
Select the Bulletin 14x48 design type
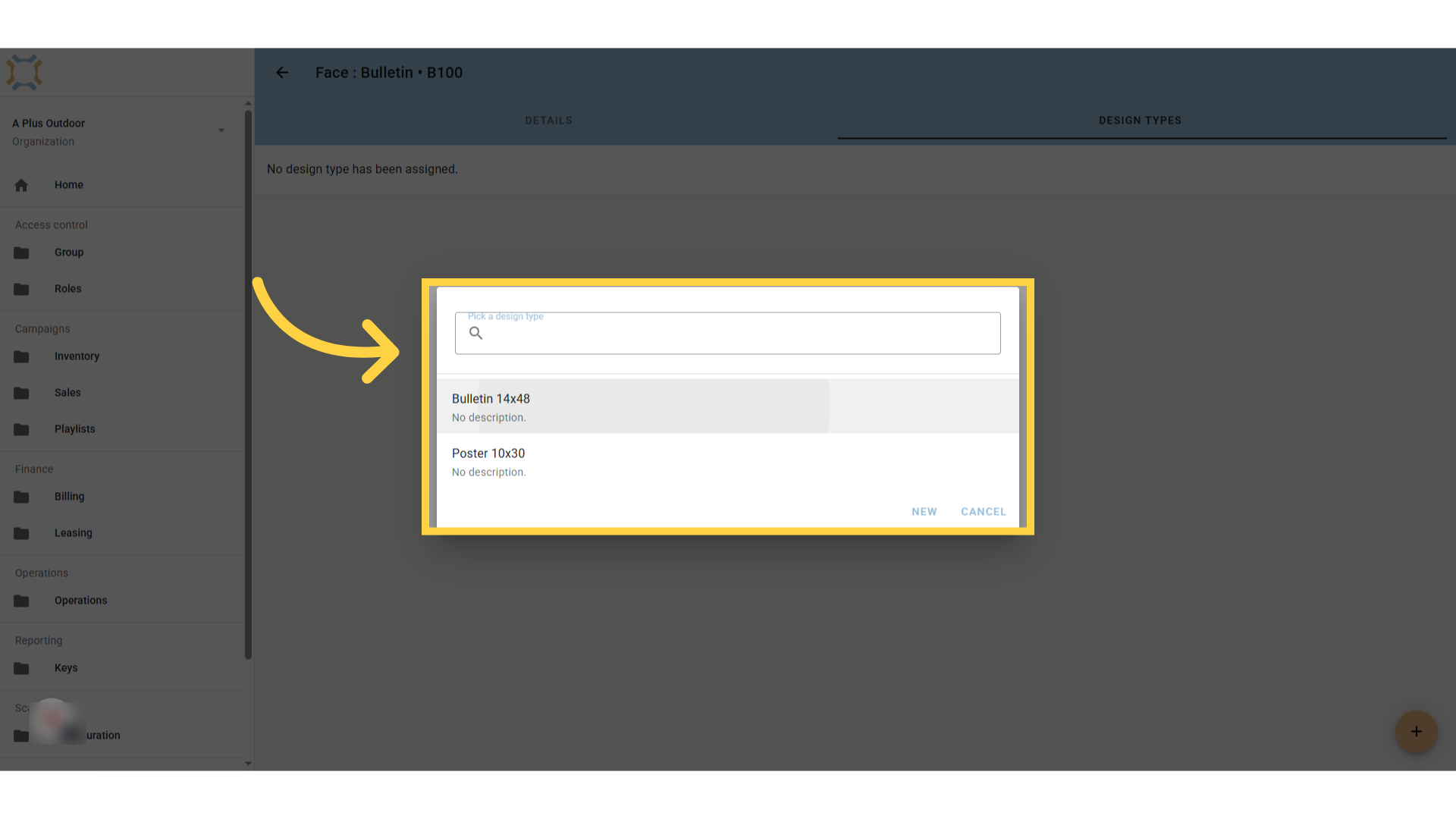click(x=728, y=406)
